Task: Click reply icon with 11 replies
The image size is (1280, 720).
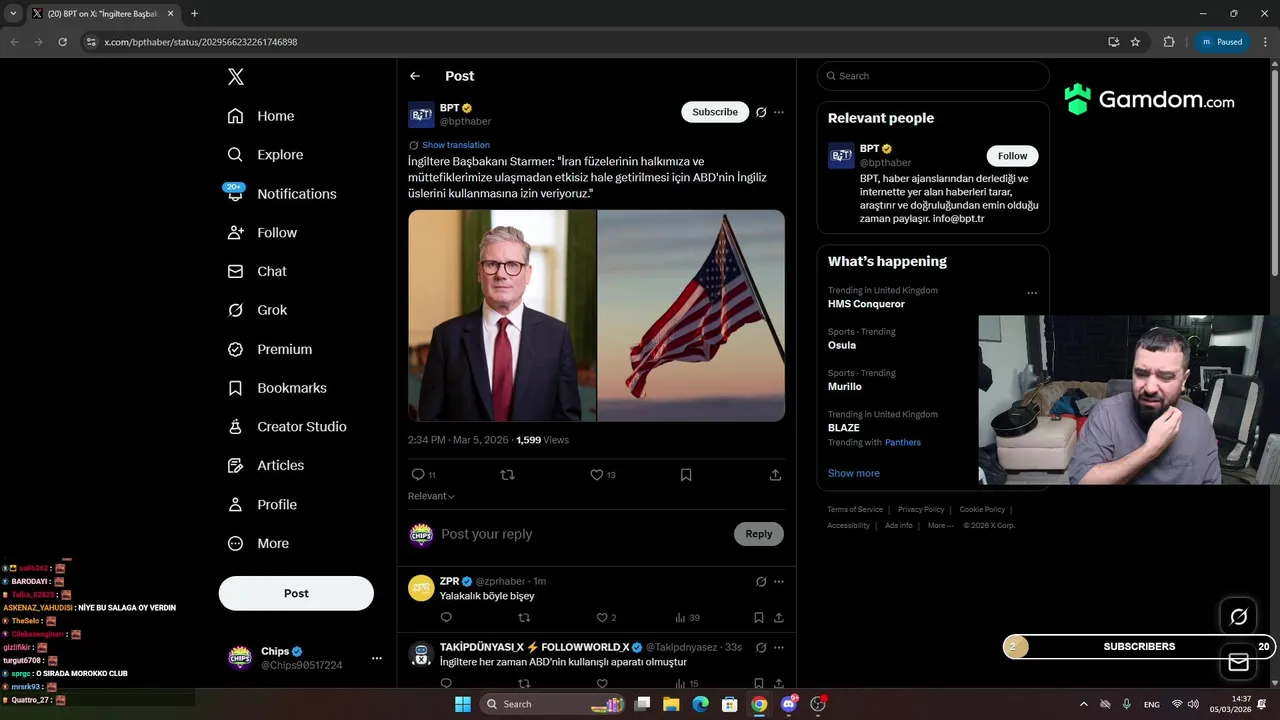Action: (418, 475)
